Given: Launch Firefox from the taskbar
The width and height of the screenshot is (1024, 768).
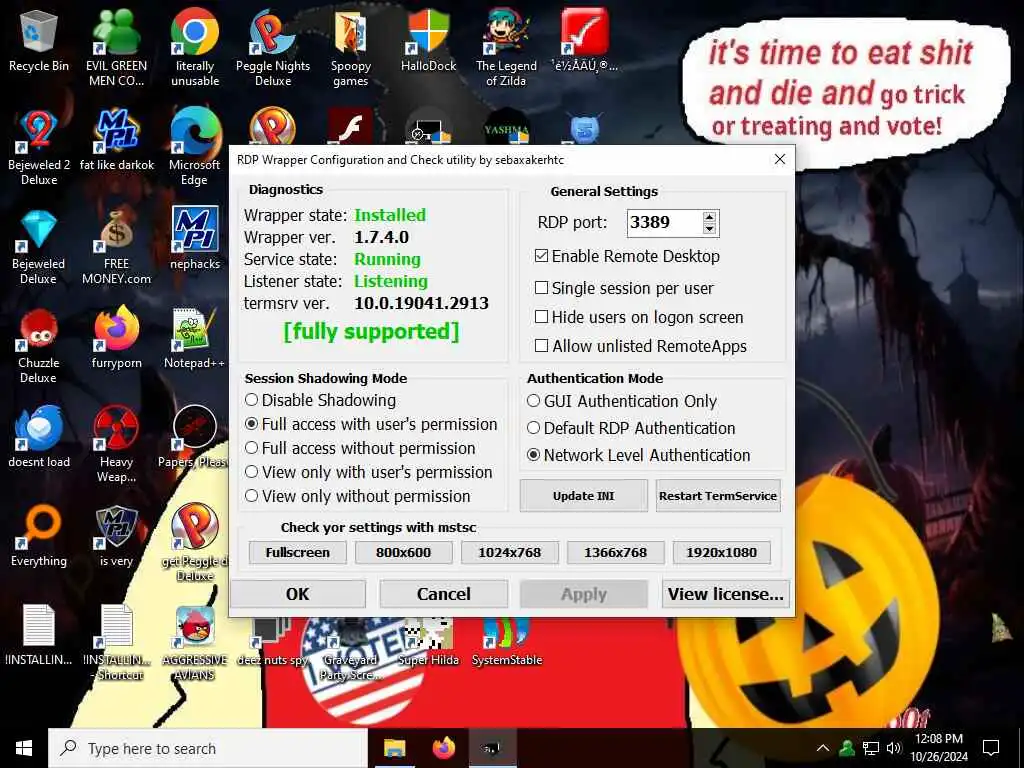Looking at the screenshot, I should pyautogui.click(x=444, y=748).
